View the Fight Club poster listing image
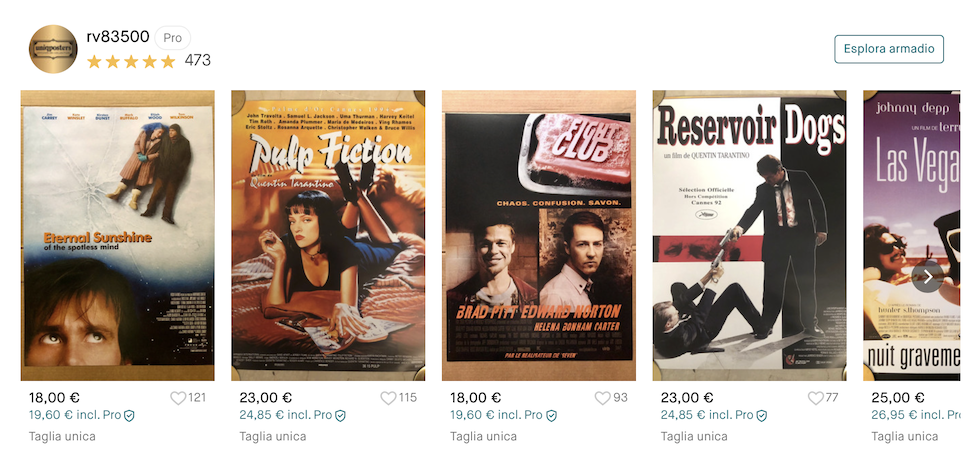The width and height of the screenshot is (980, 464). tap(539, 236)
